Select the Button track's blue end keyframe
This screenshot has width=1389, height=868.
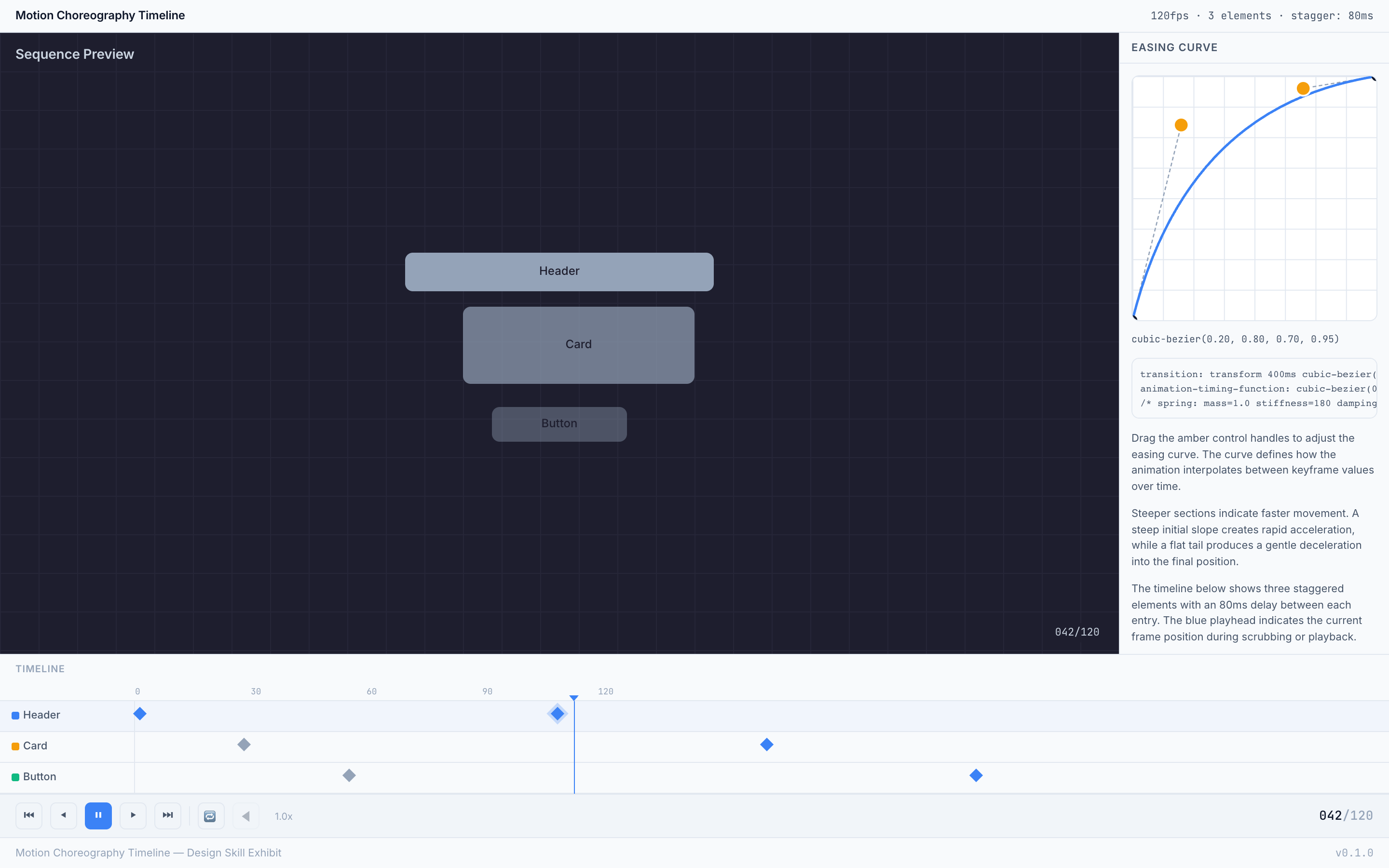[x=976, y=775]
